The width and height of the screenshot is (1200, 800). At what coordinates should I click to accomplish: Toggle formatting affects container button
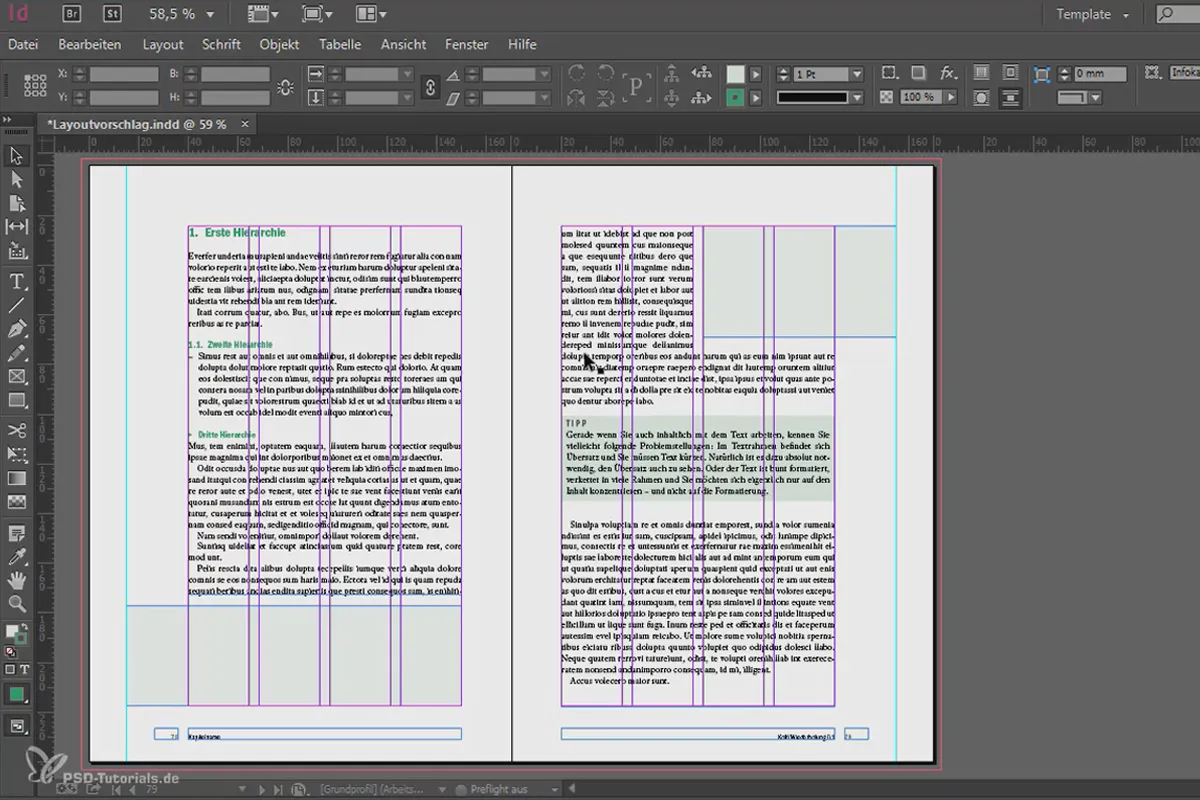[x=10, y=668]
